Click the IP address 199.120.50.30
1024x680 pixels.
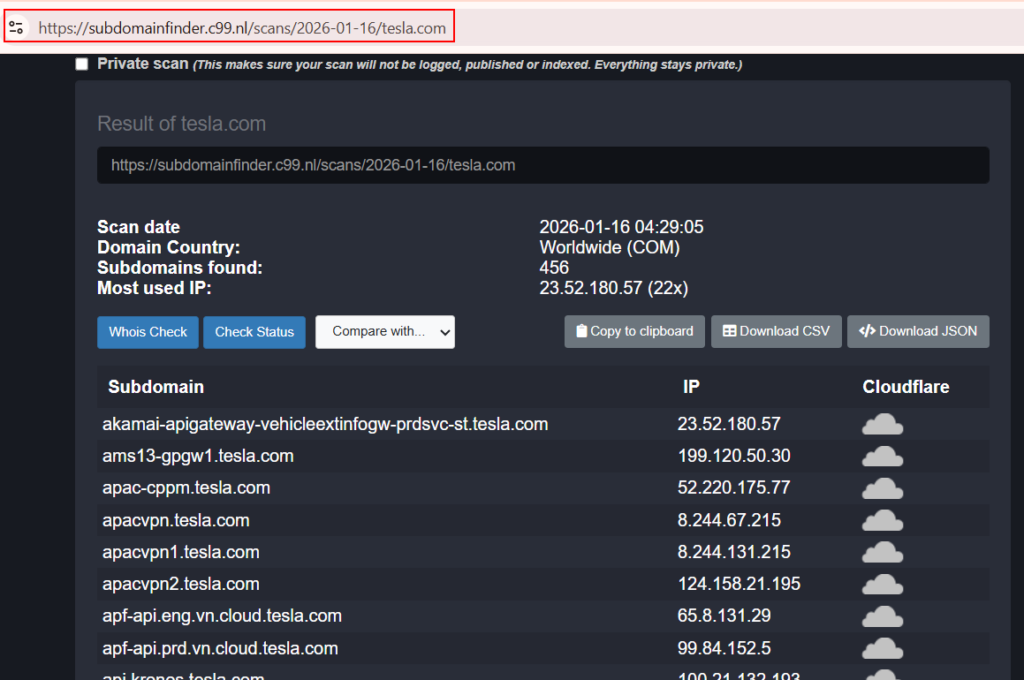(x=733, y=456)
